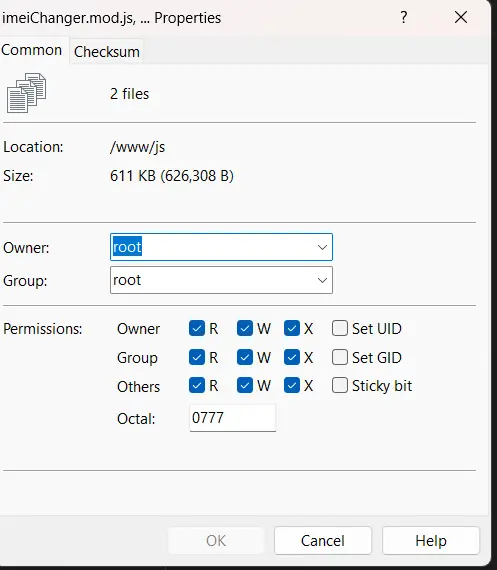Uncheck Owner R read permission
This screenshot has height=570, width=497.
pos(197,328)
